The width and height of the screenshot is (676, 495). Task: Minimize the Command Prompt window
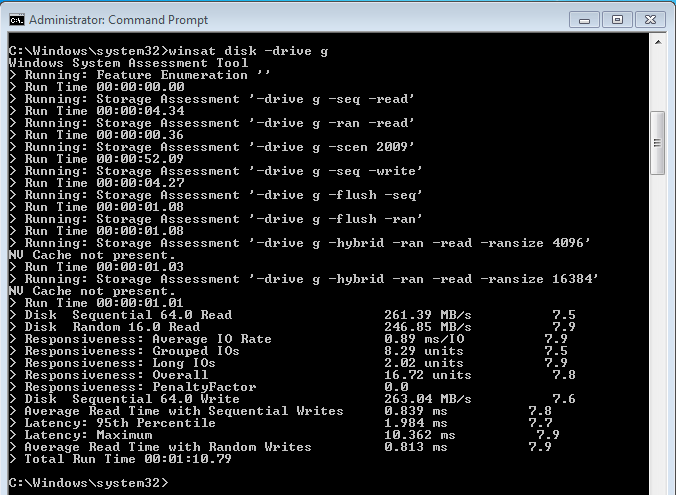(585, 20)
